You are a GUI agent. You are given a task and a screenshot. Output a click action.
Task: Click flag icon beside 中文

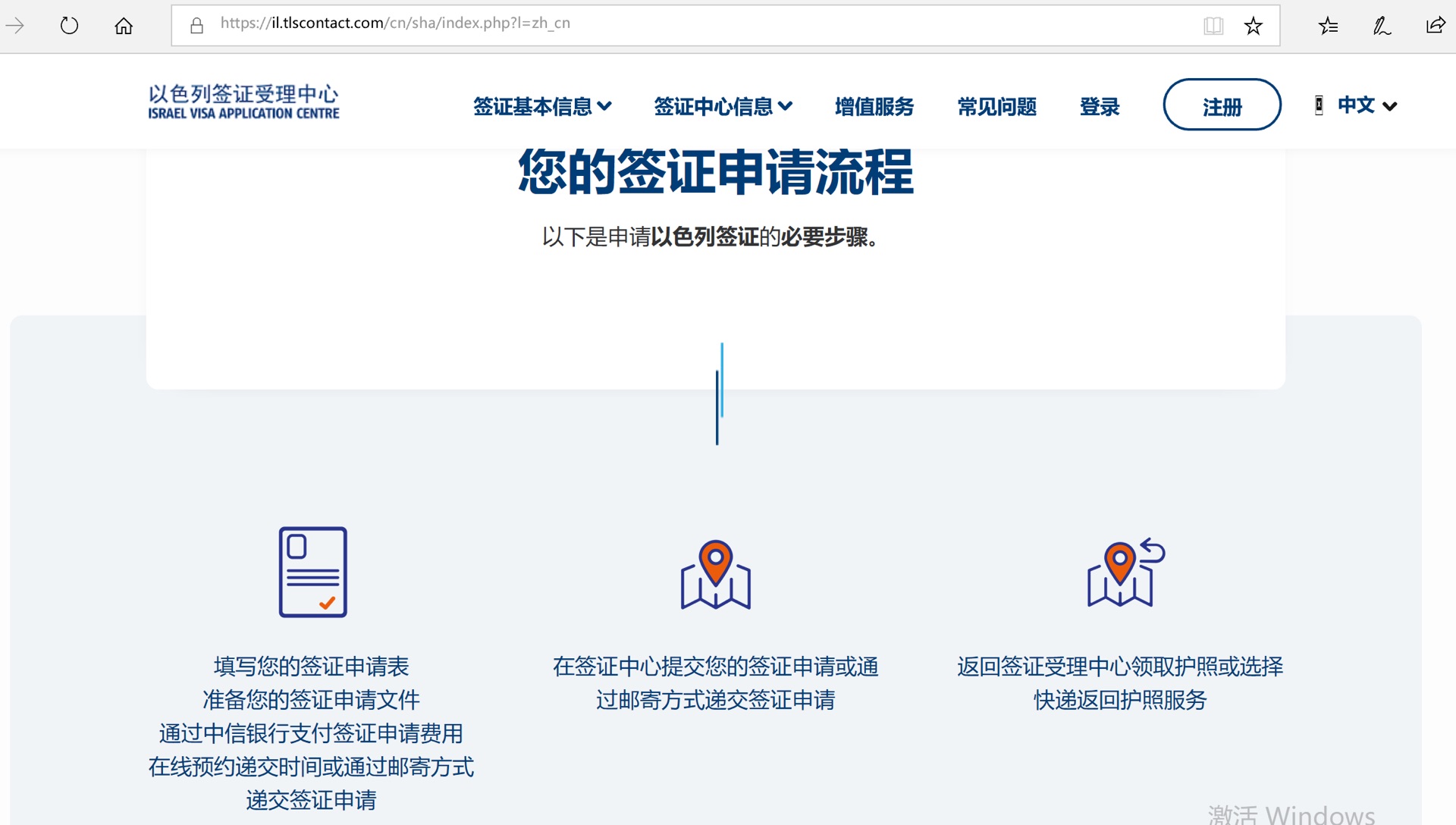point(1319,105)
